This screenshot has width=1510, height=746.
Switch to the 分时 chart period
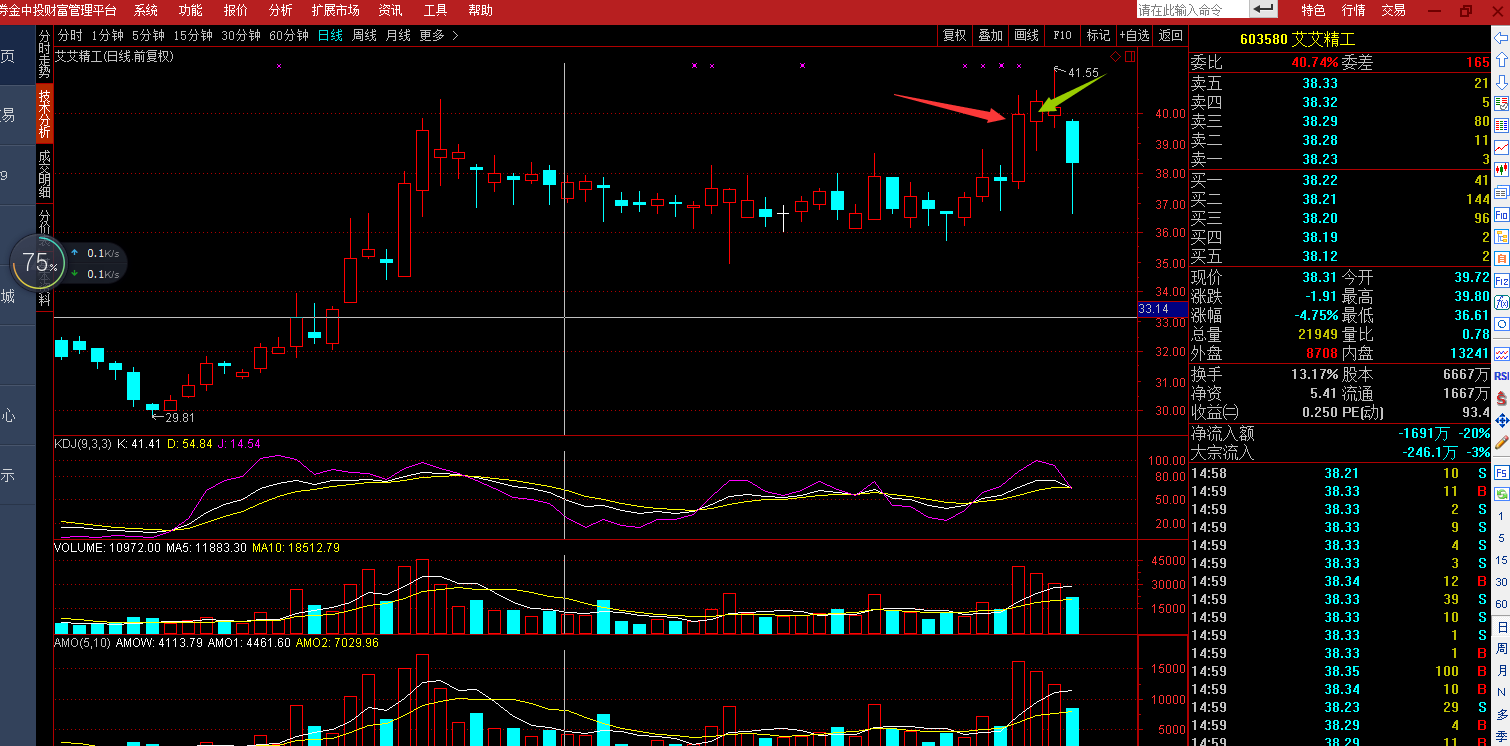[x=70, y=35]
